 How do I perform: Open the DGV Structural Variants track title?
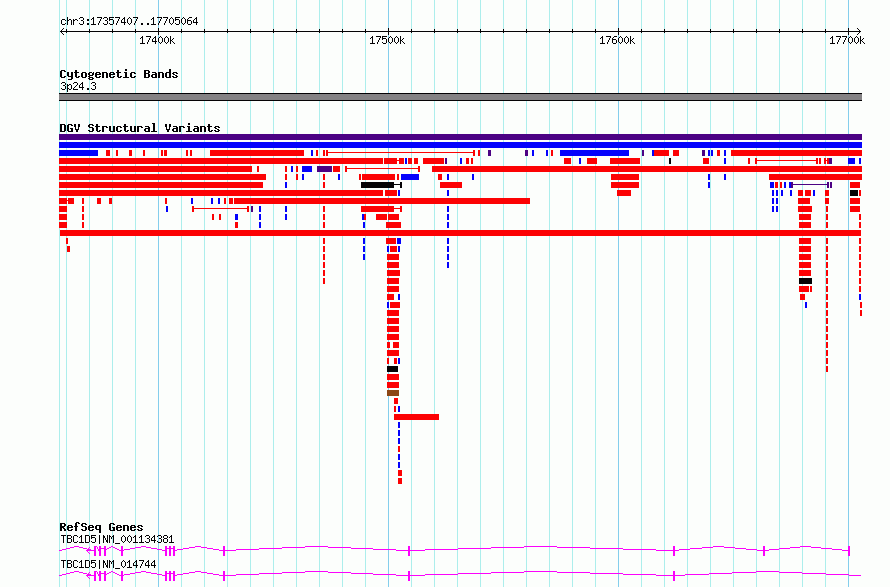point(140,128)
